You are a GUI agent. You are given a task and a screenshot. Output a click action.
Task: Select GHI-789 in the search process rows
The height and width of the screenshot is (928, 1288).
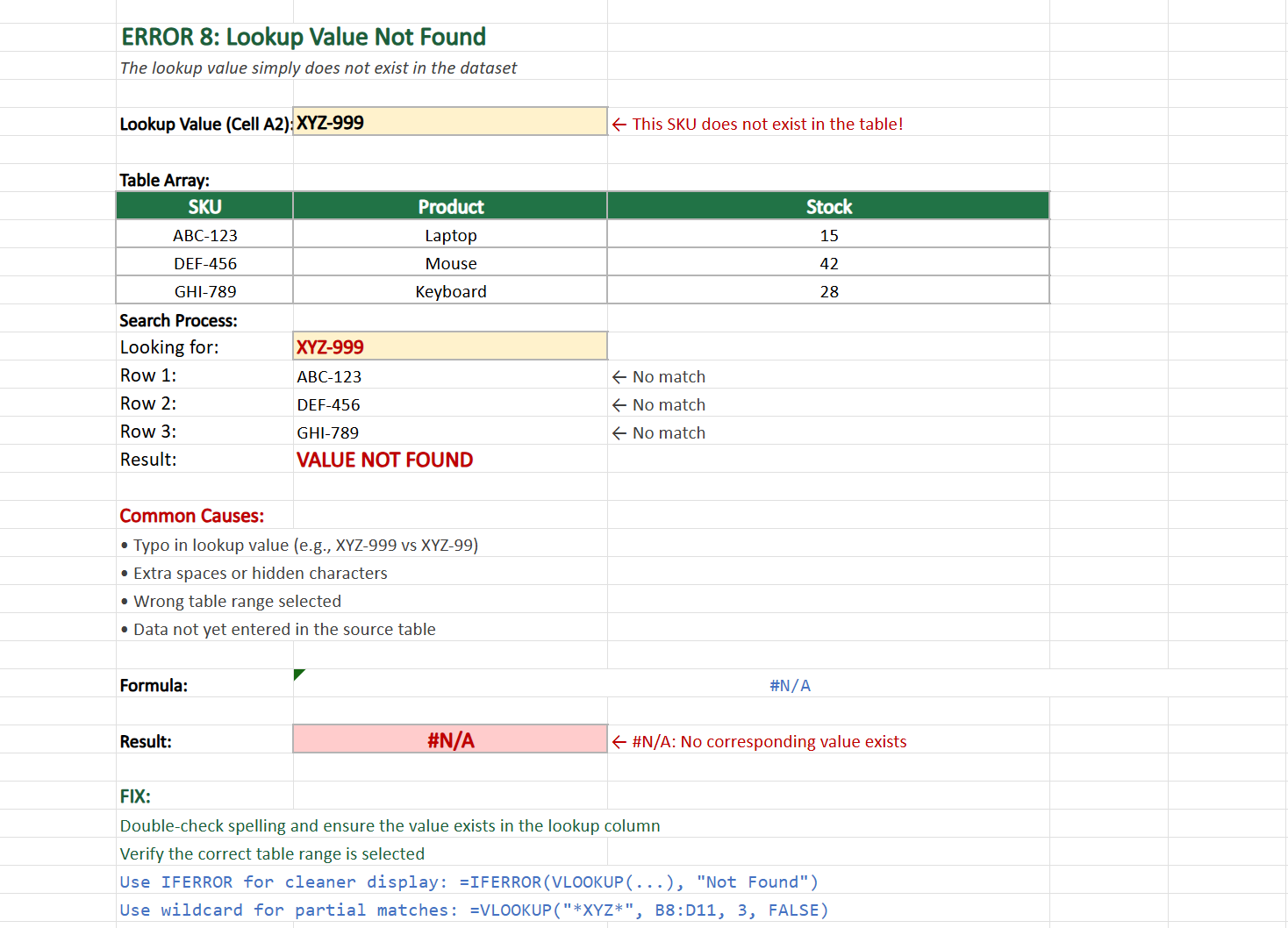point(328,432)
